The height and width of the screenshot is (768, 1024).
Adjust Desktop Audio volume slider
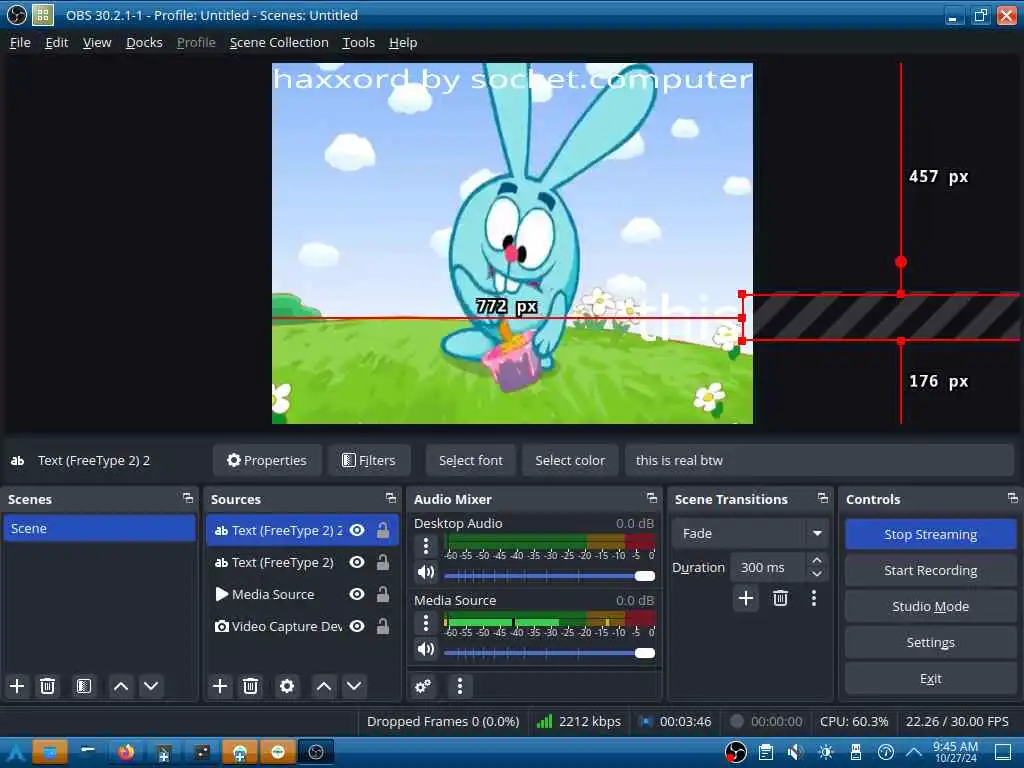click(549, 575)
